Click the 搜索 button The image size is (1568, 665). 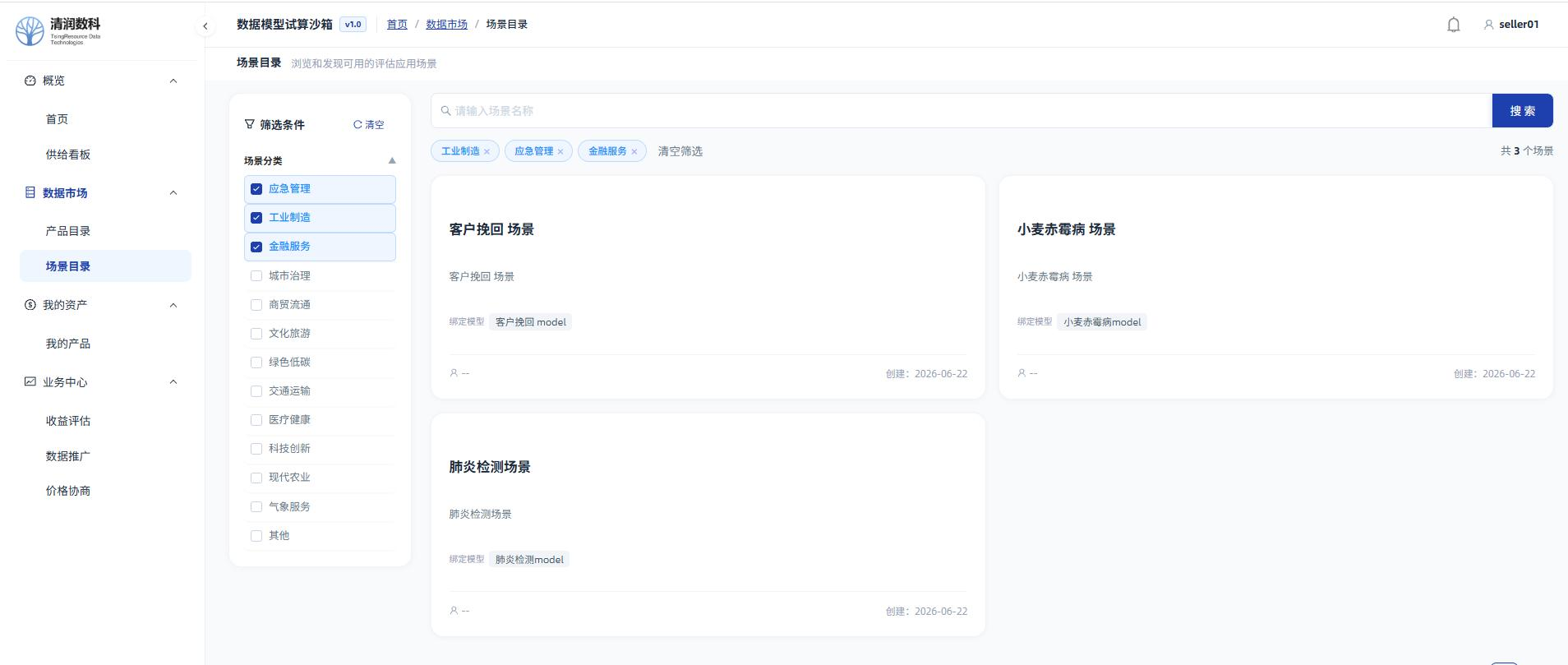point(1522,111)
